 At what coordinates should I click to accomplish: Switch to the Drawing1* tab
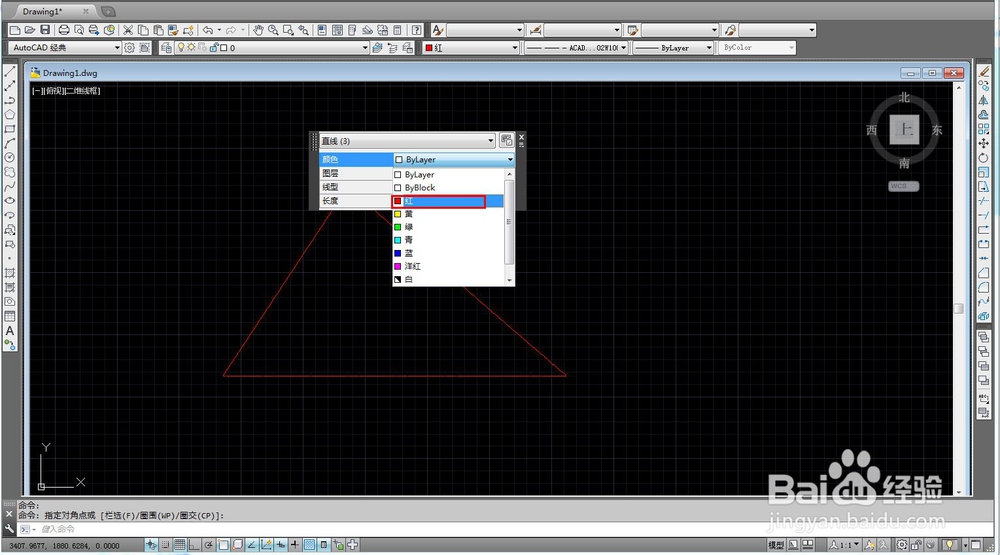point(42,11)
